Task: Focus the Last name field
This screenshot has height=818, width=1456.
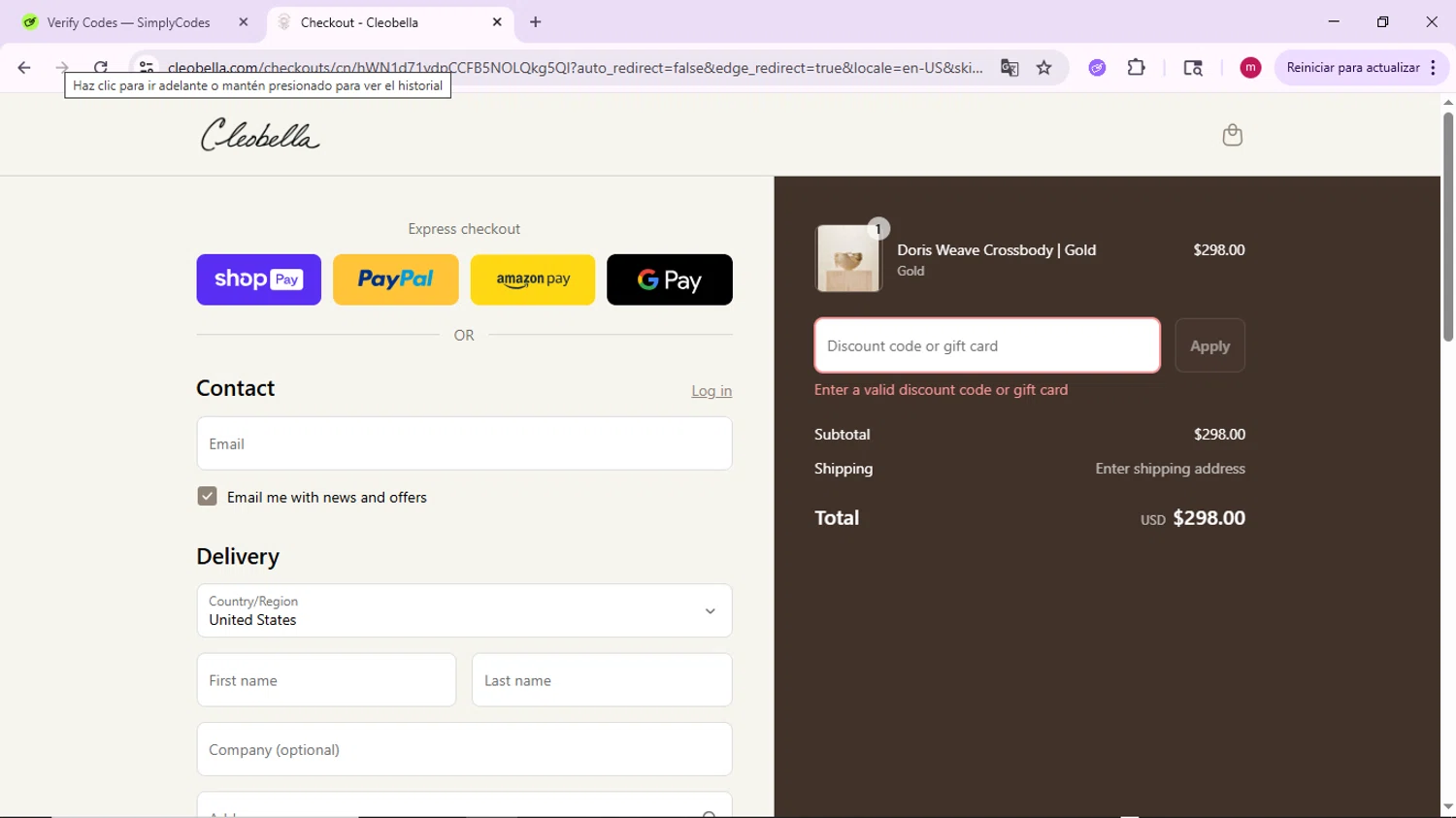Action: pos(602,680)
